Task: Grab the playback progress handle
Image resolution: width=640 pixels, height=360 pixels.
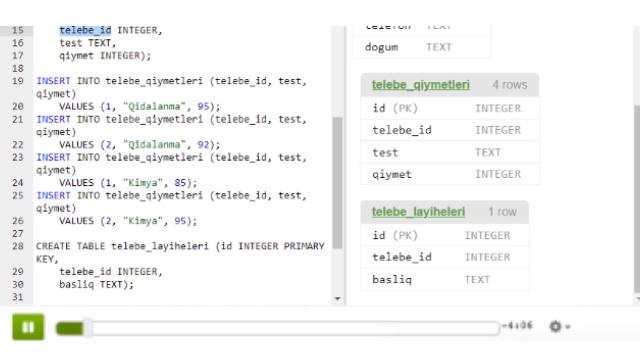Action: pos(87,327)
